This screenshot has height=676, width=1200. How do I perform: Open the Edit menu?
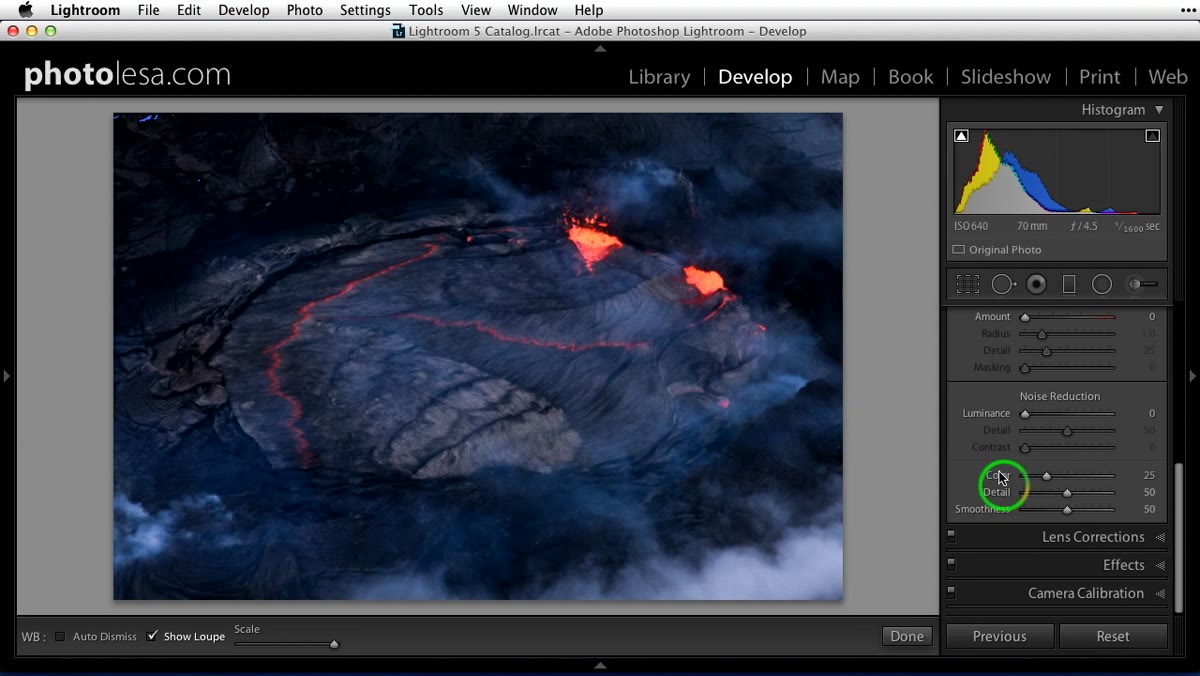[188, 10]
